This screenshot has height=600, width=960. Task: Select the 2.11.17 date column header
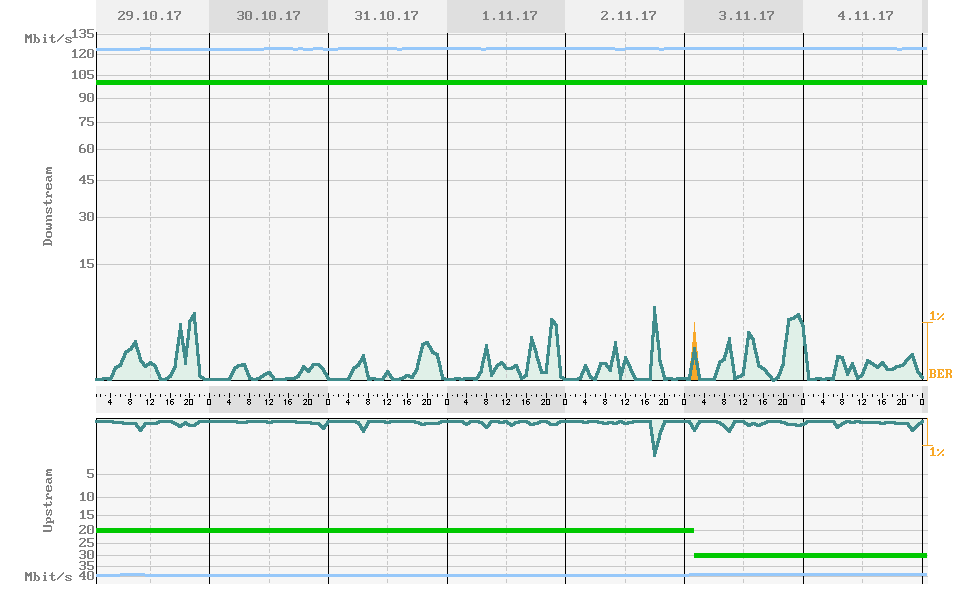(624, 16)
